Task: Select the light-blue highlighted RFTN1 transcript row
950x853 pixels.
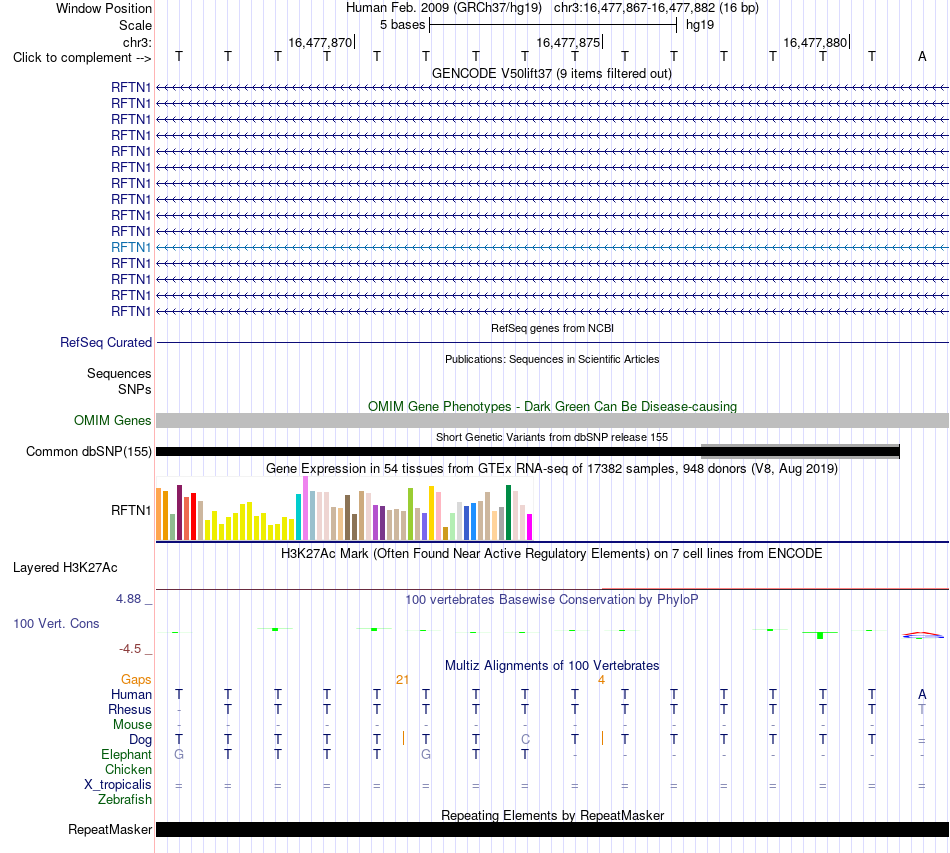Action: coord(553,247)
